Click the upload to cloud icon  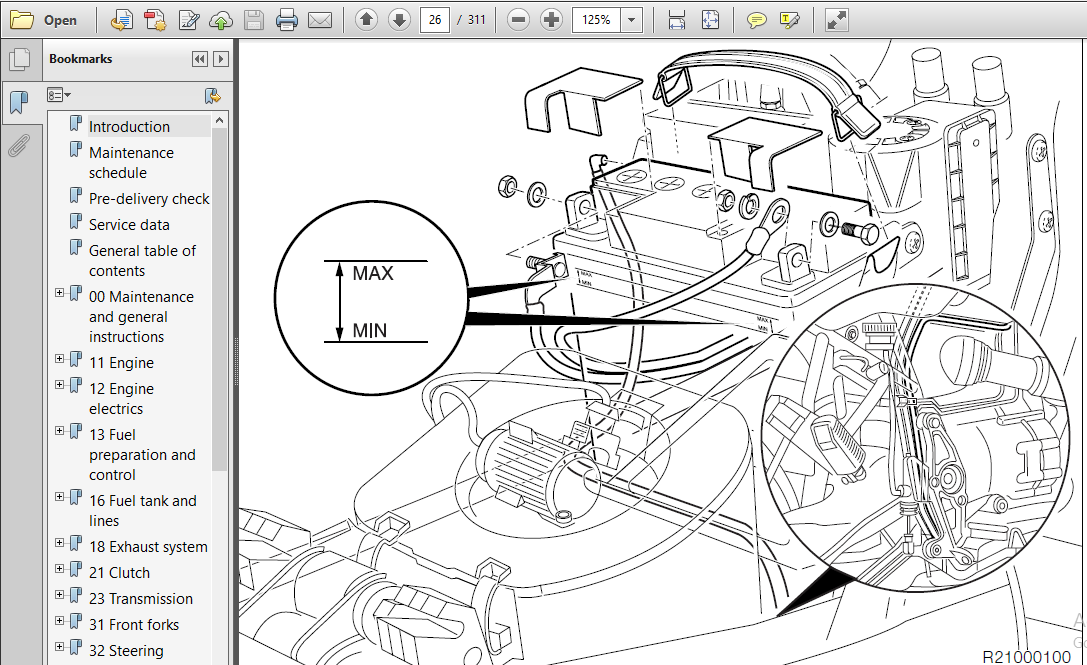tap(220, 21)
